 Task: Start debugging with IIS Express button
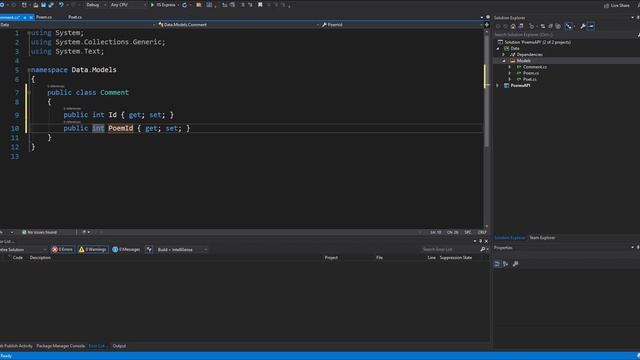163,5
